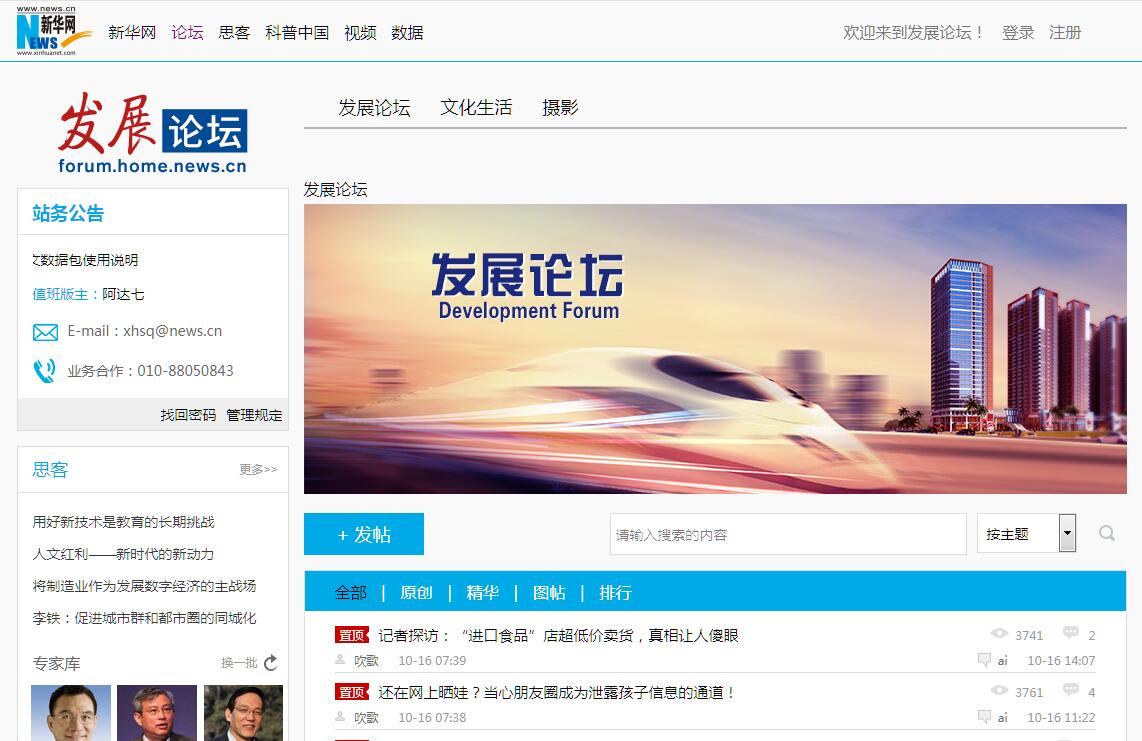Image resolution: width=1142 pixels, height=741 pixels.
Task: Click the first expert portrait thumbnail
Action: [x=71, y=712]
